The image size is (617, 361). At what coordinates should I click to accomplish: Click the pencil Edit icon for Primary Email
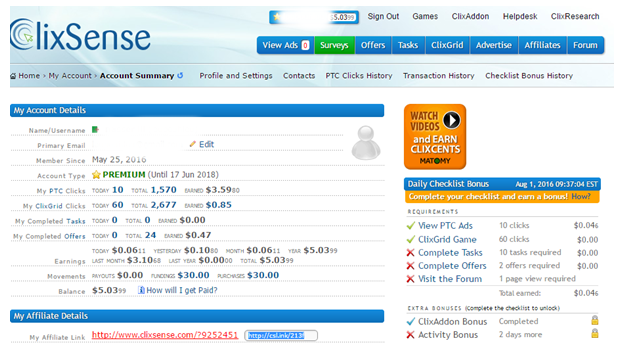click(x=192, y=144)
